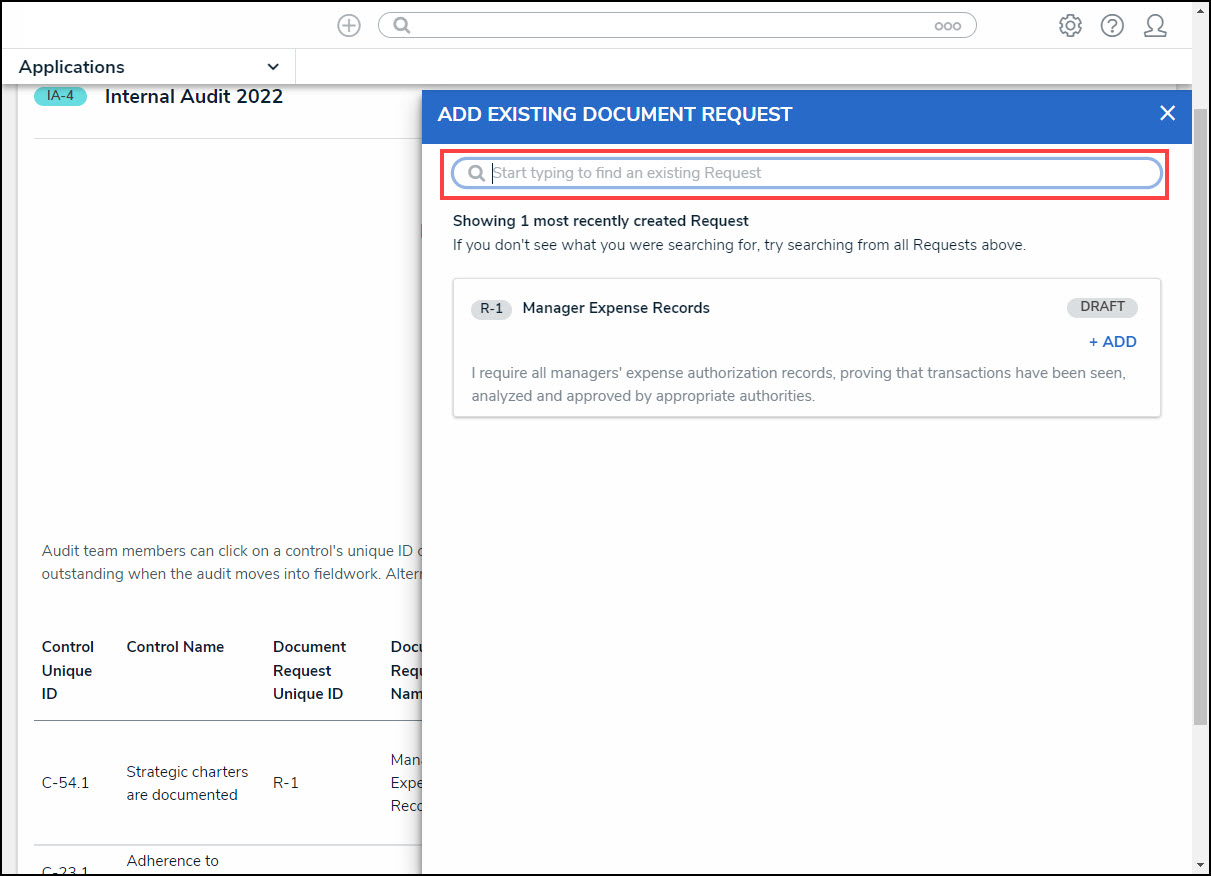The height and width of the screenshot is (876, 1211).
Task: Click the Strategic charters are documented cell
Action: pyautogui.click(x=187, y=783)
